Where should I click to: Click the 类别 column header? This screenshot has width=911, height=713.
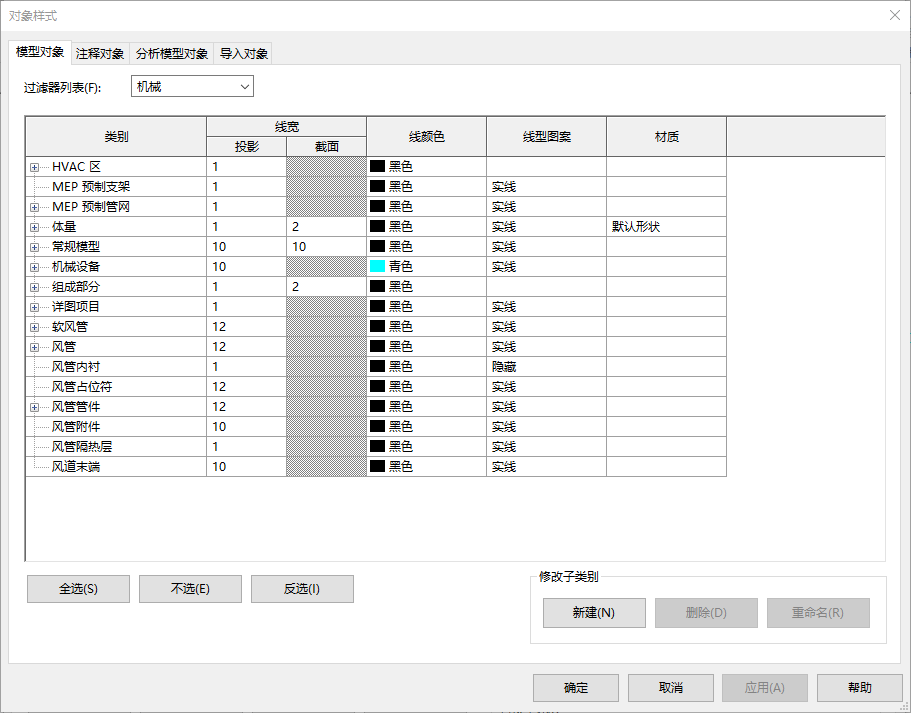[x=116, y=137]
